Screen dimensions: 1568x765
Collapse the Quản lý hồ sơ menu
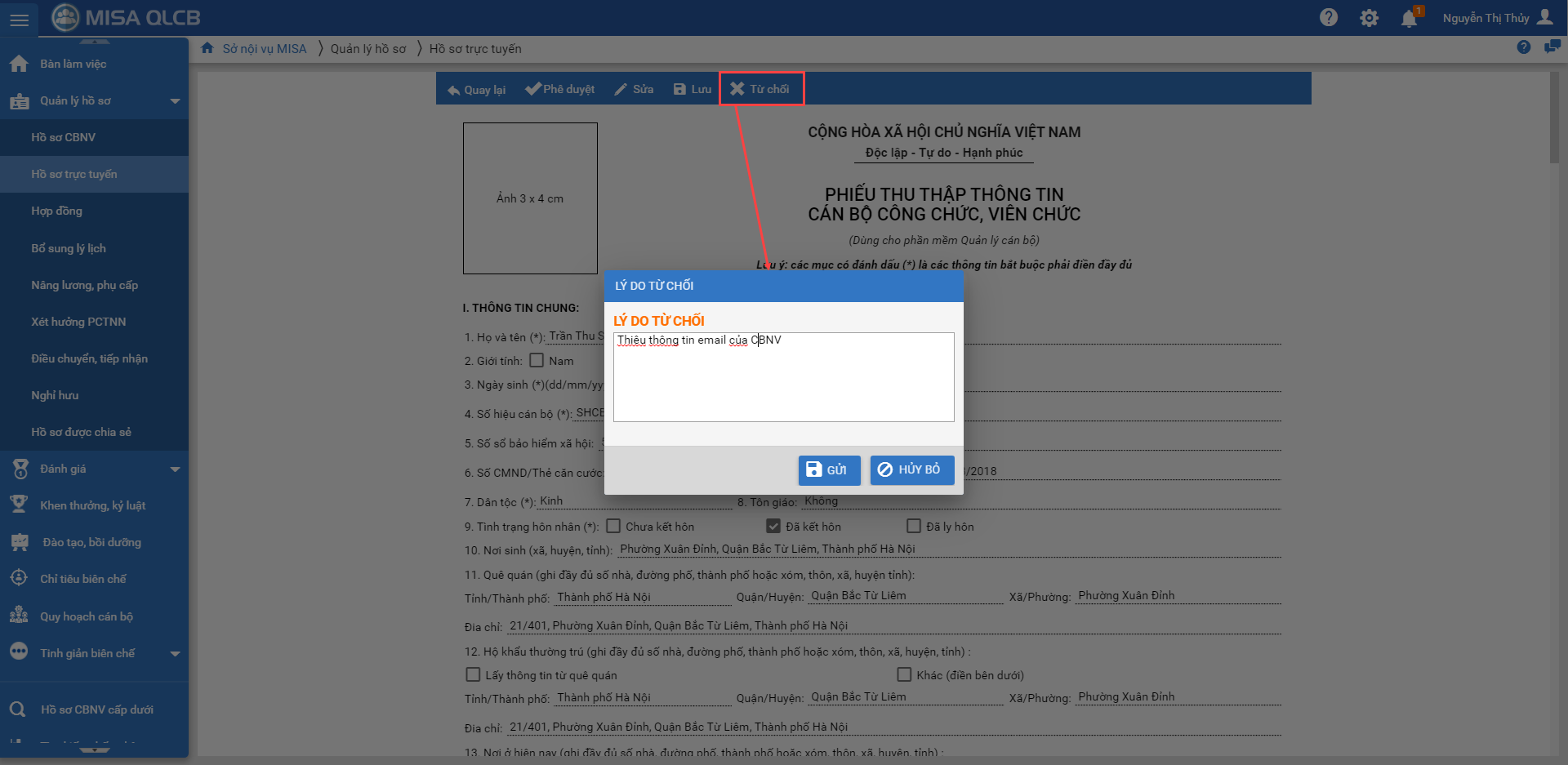click(175, 100)
